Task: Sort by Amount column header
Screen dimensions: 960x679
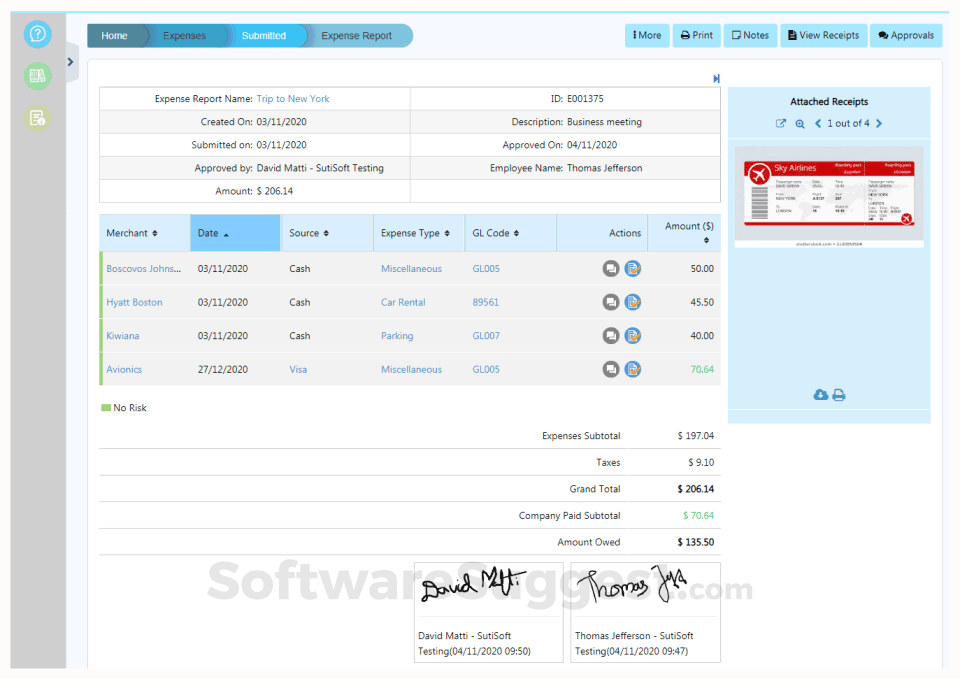Action: click(688, 232)
